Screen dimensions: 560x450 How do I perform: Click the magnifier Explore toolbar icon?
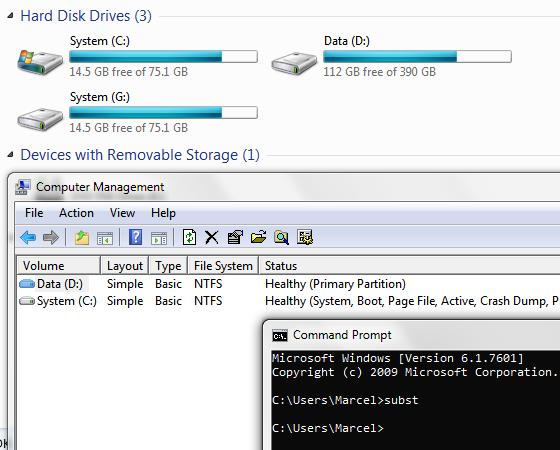281,238
